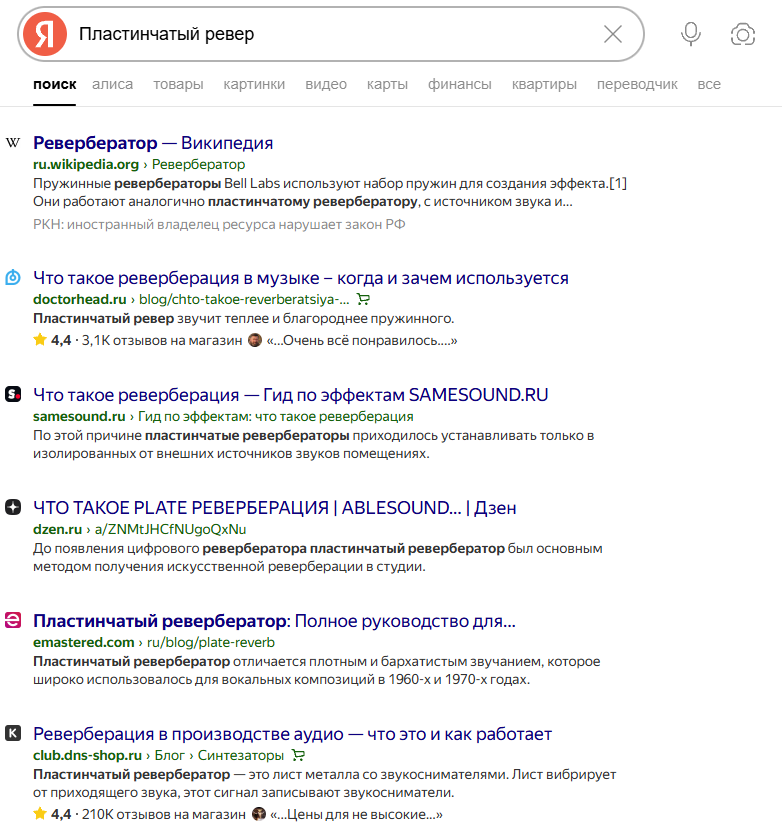This screenshot has height=829, width=782.
Task: Open the переводчик tab
Action: click(637, 84)
